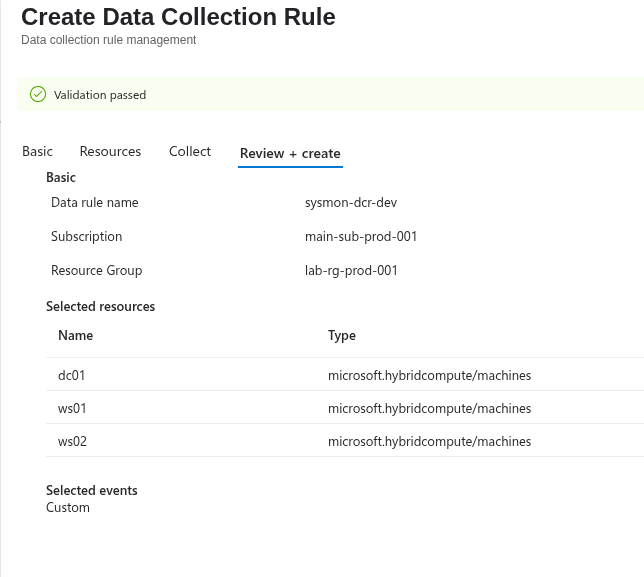Image resolution: width=644 pixels, height=577 pixels.
Task: Click the sysmon-dcr-dev rule name value
Action: (351, 202)
